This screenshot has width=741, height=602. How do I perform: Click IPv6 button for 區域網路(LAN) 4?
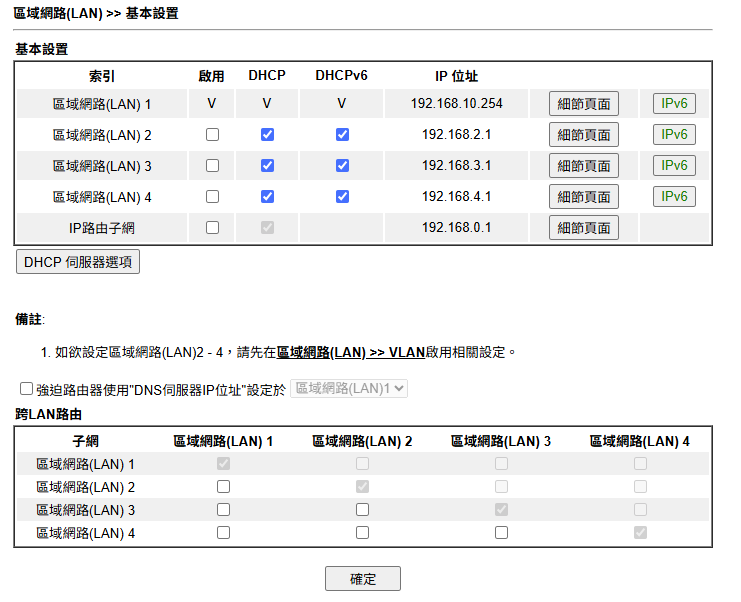point(674,197)
